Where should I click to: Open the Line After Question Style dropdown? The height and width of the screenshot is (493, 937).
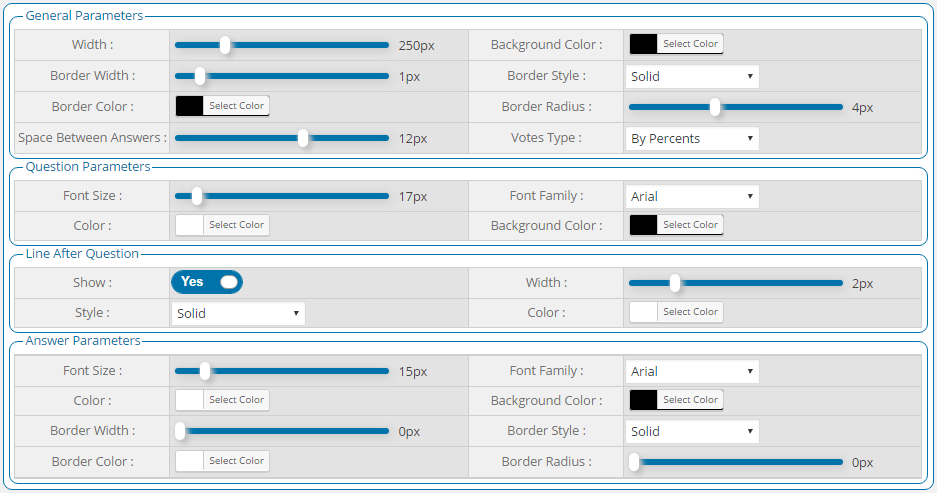[238, 313]
